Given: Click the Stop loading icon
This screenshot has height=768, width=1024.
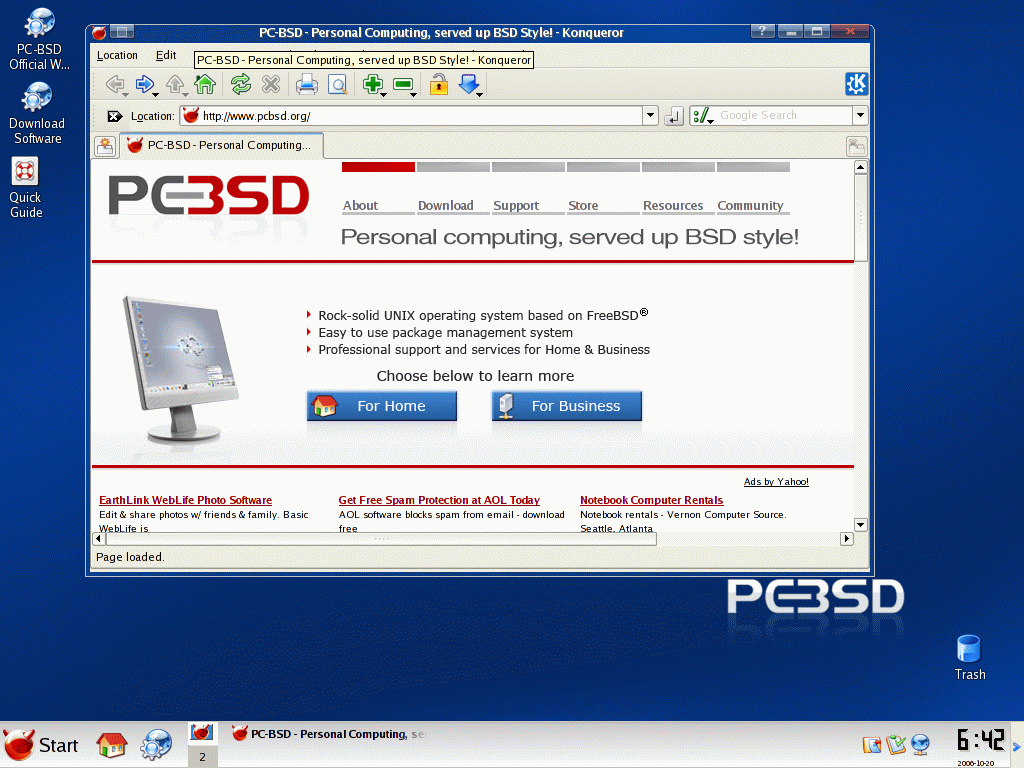Looking at the screenshot, I should [271, 84].
